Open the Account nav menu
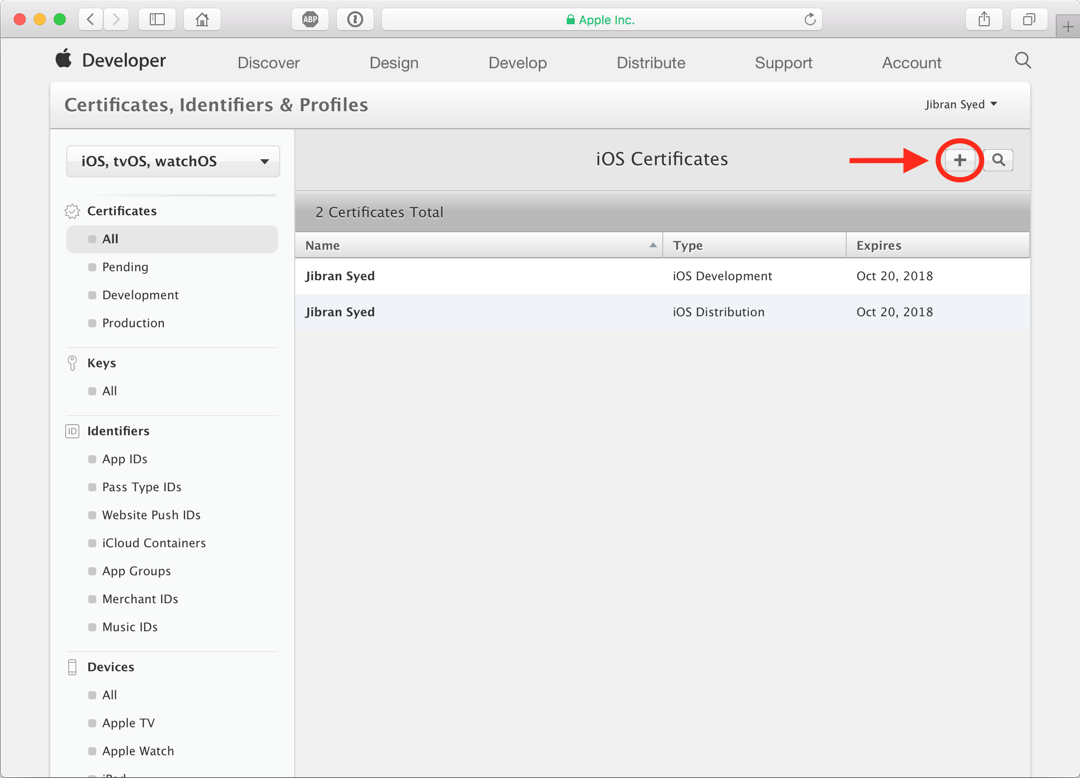 pos(912,63)
